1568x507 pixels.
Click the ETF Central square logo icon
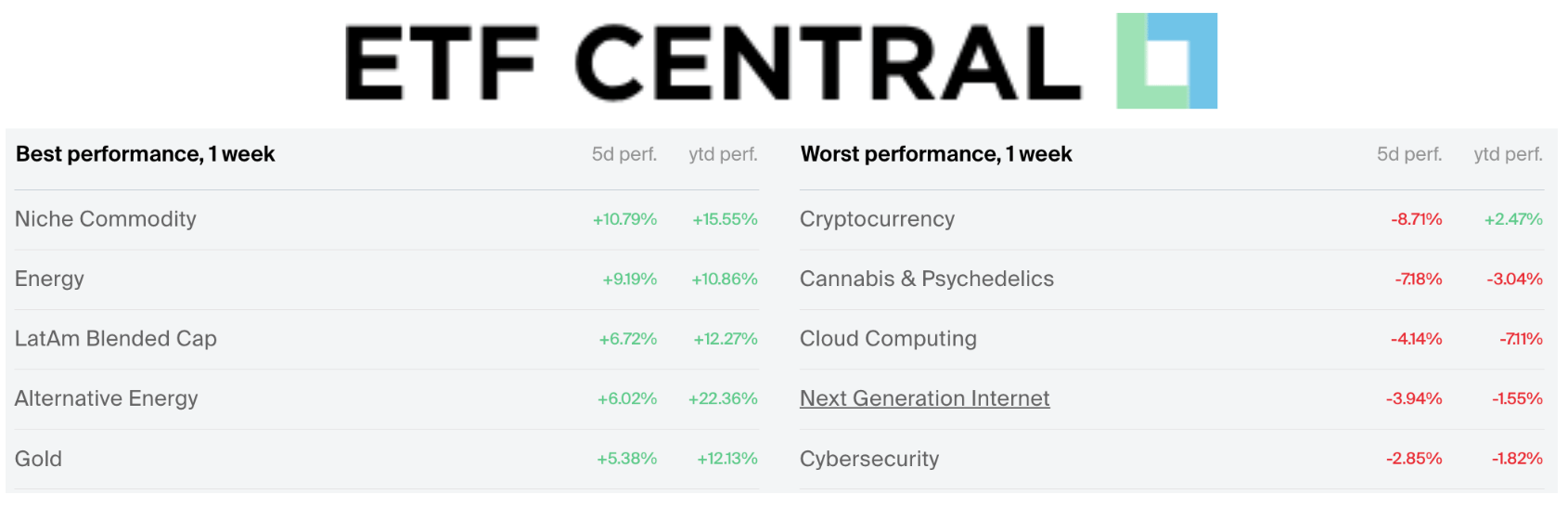click(x=1166, y=61)
